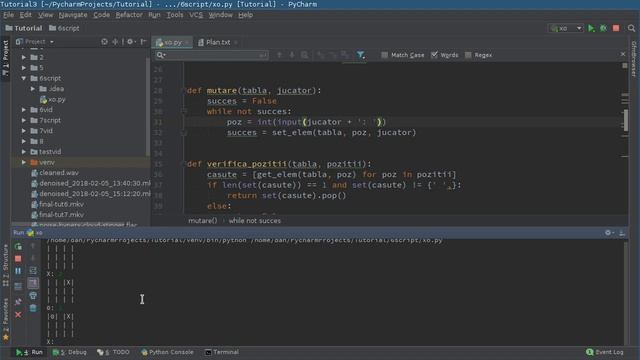Select cleaned.wav in project tree
640x360 pixels.
tap(55, 173)
